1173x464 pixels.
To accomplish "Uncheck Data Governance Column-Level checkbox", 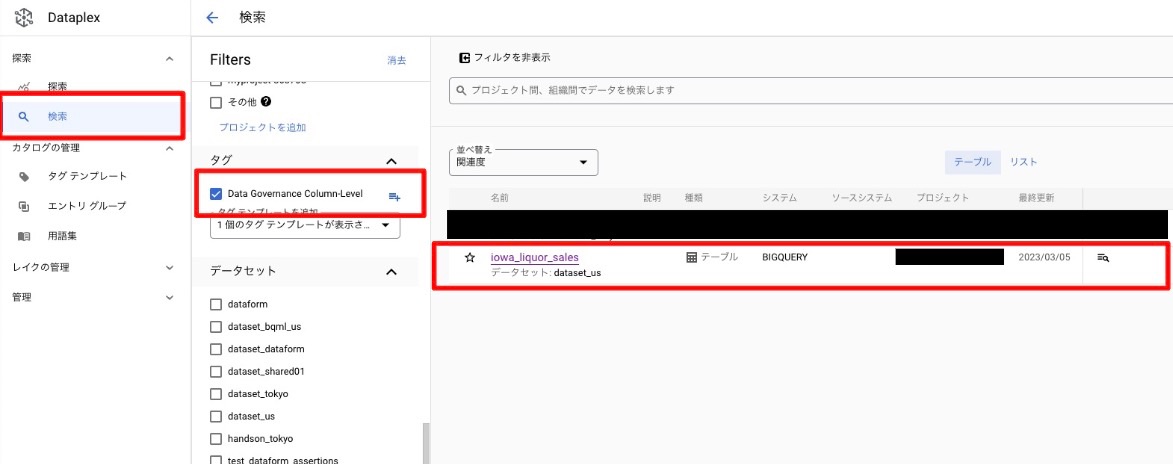I will click(216, 194).
